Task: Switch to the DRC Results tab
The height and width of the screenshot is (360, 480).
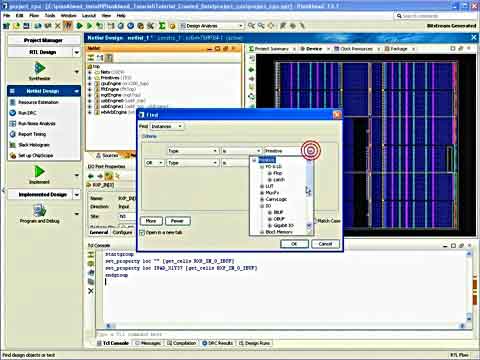Action: click(x=217, y=343)
